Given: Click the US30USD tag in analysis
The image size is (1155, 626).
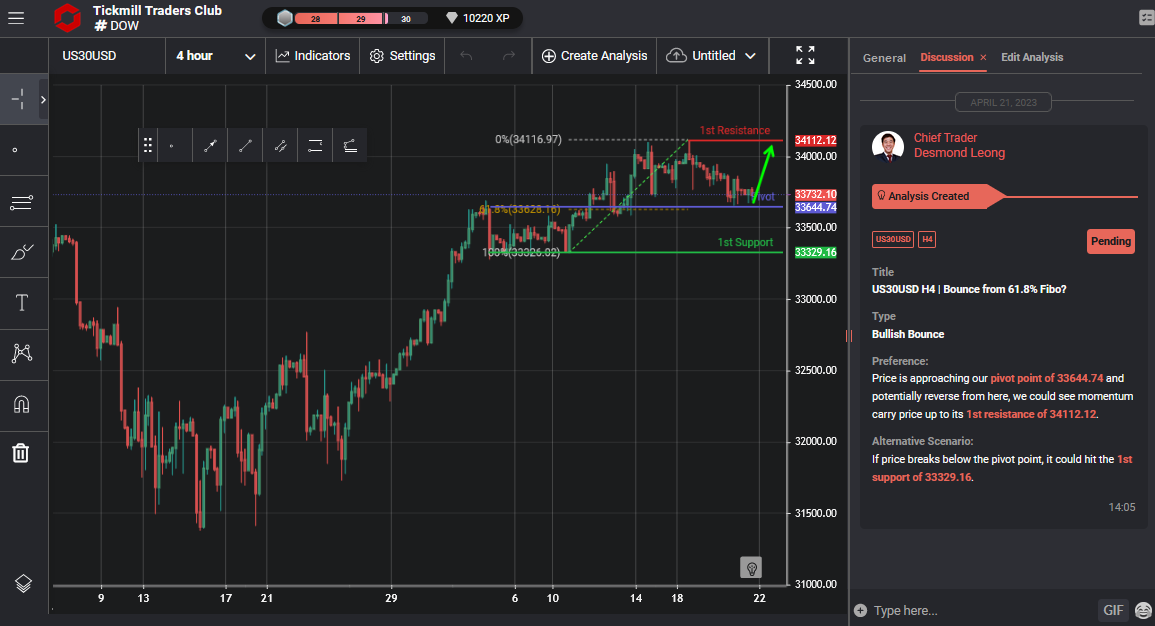Looking at the screenshot, I should 893,239.
